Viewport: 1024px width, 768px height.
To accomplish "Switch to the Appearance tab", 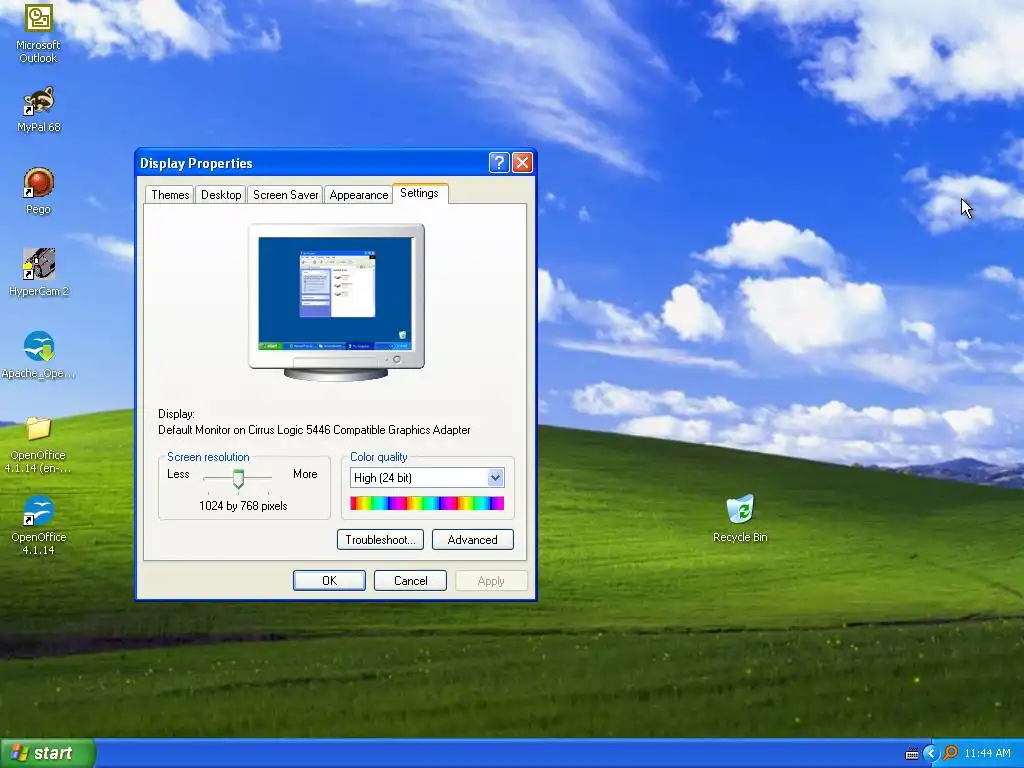I will pyautogui.click(x=359, y=195).
